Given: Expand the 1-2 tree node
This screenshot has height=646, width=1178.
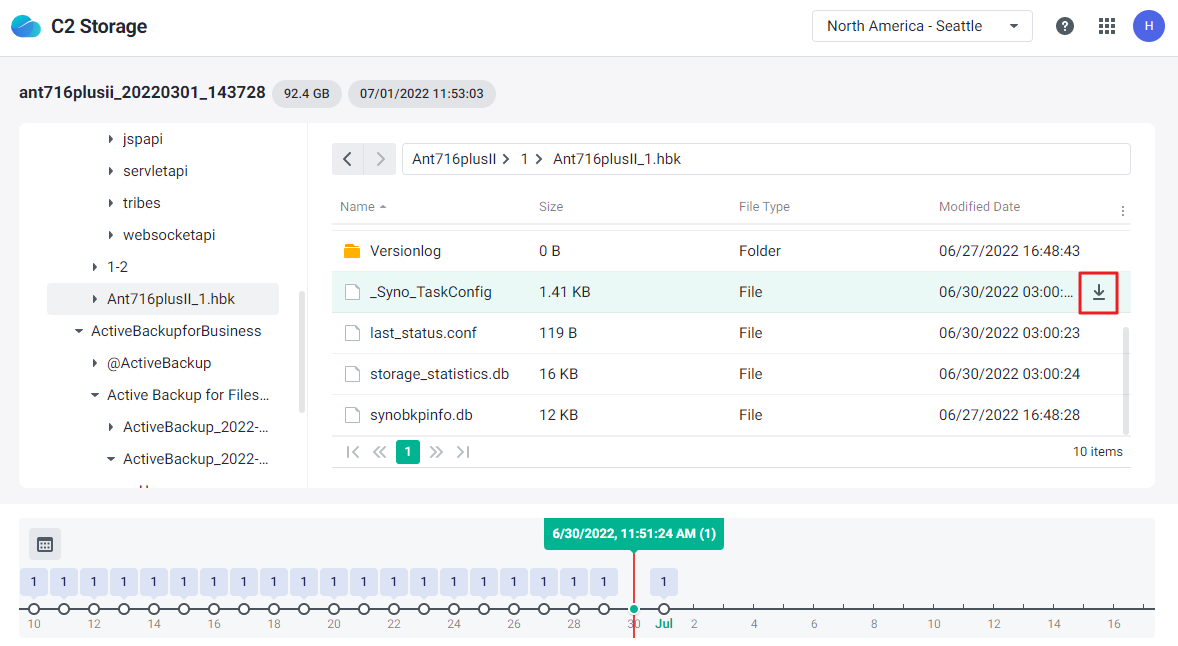Looking at the screenshot, I should (95, 267).
